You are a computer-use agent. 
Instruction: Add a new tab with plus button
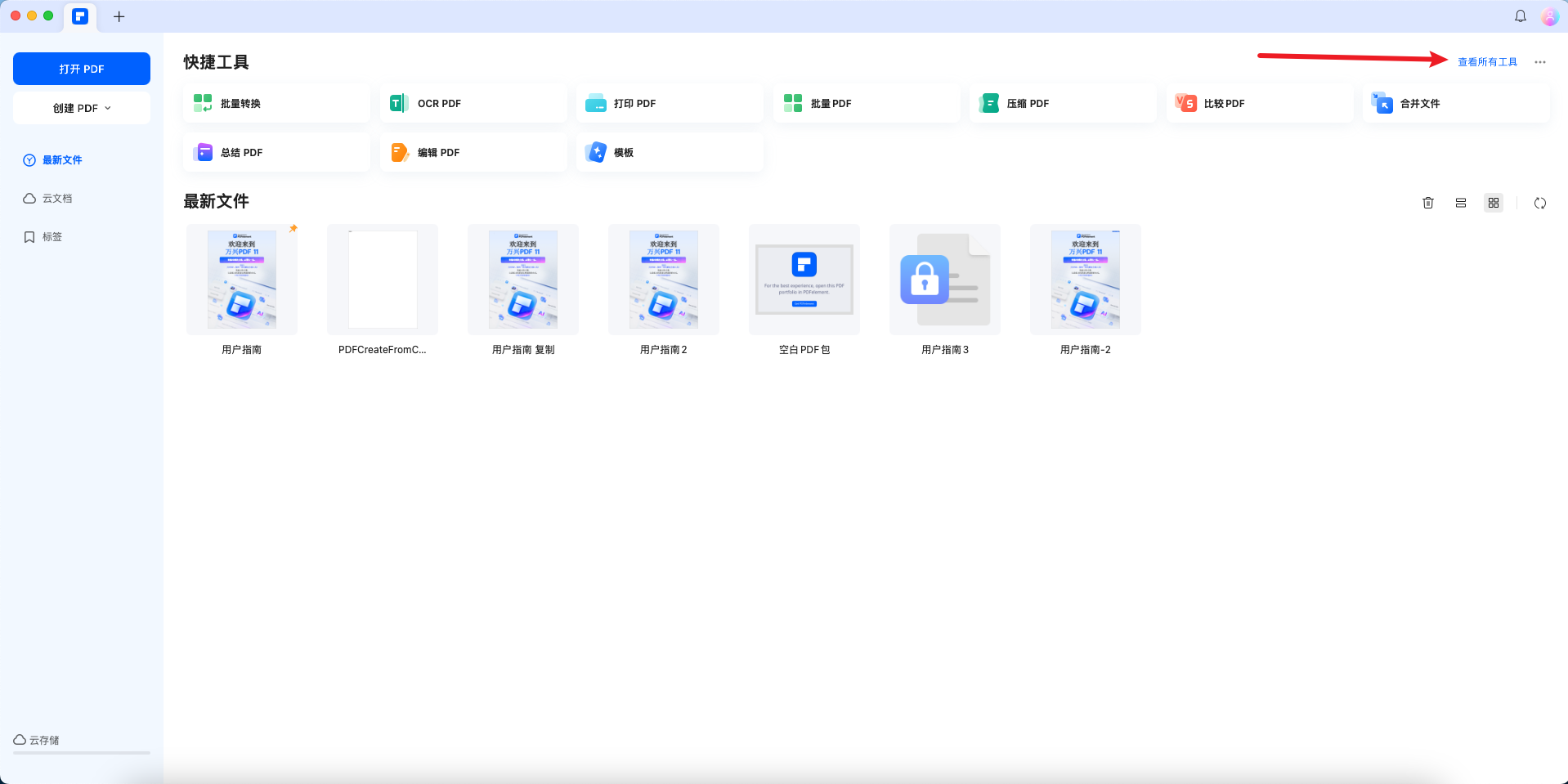(x=119, y=16)
